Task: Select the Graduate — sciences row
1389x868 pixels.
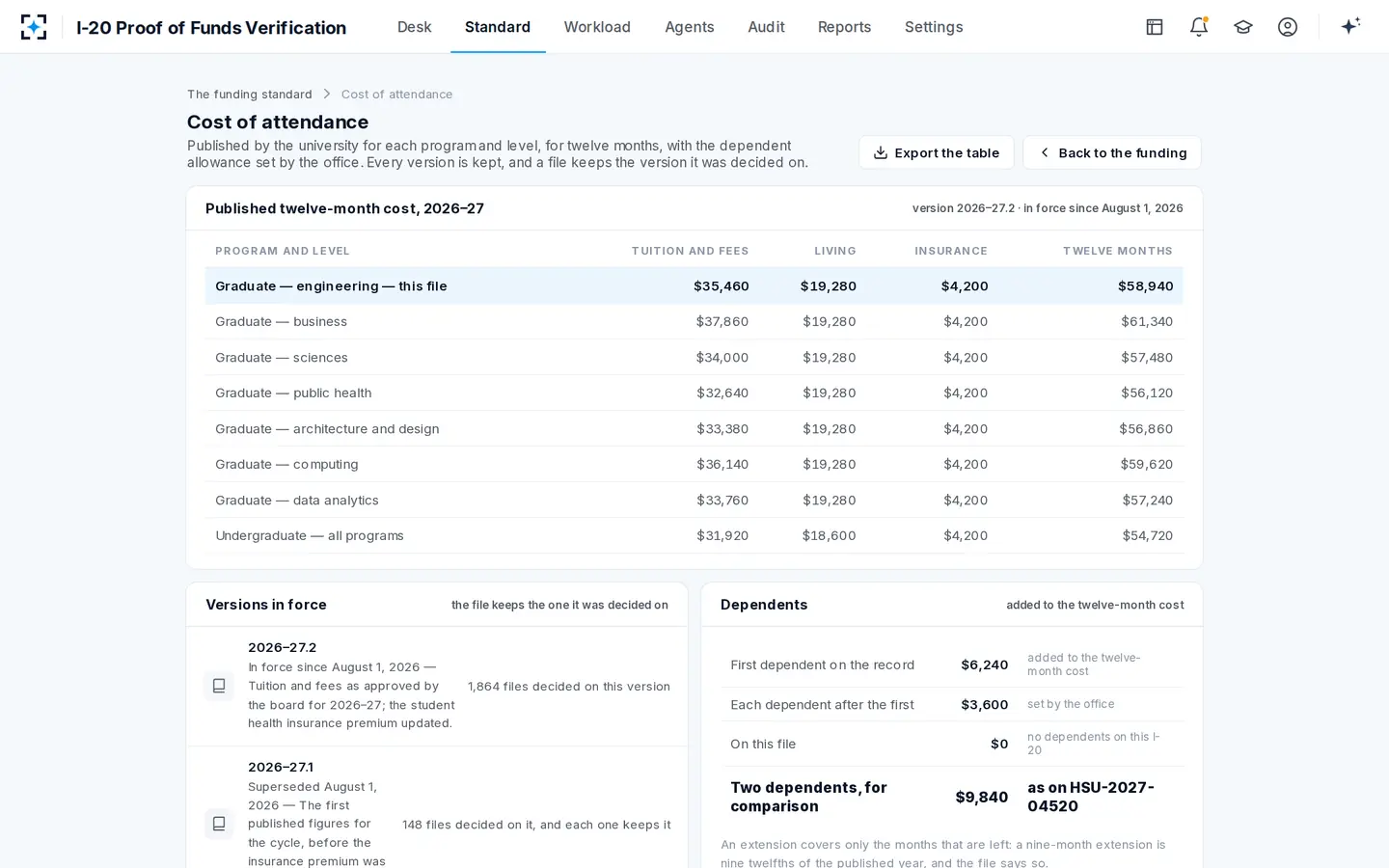Action: [x=694, y=358]
